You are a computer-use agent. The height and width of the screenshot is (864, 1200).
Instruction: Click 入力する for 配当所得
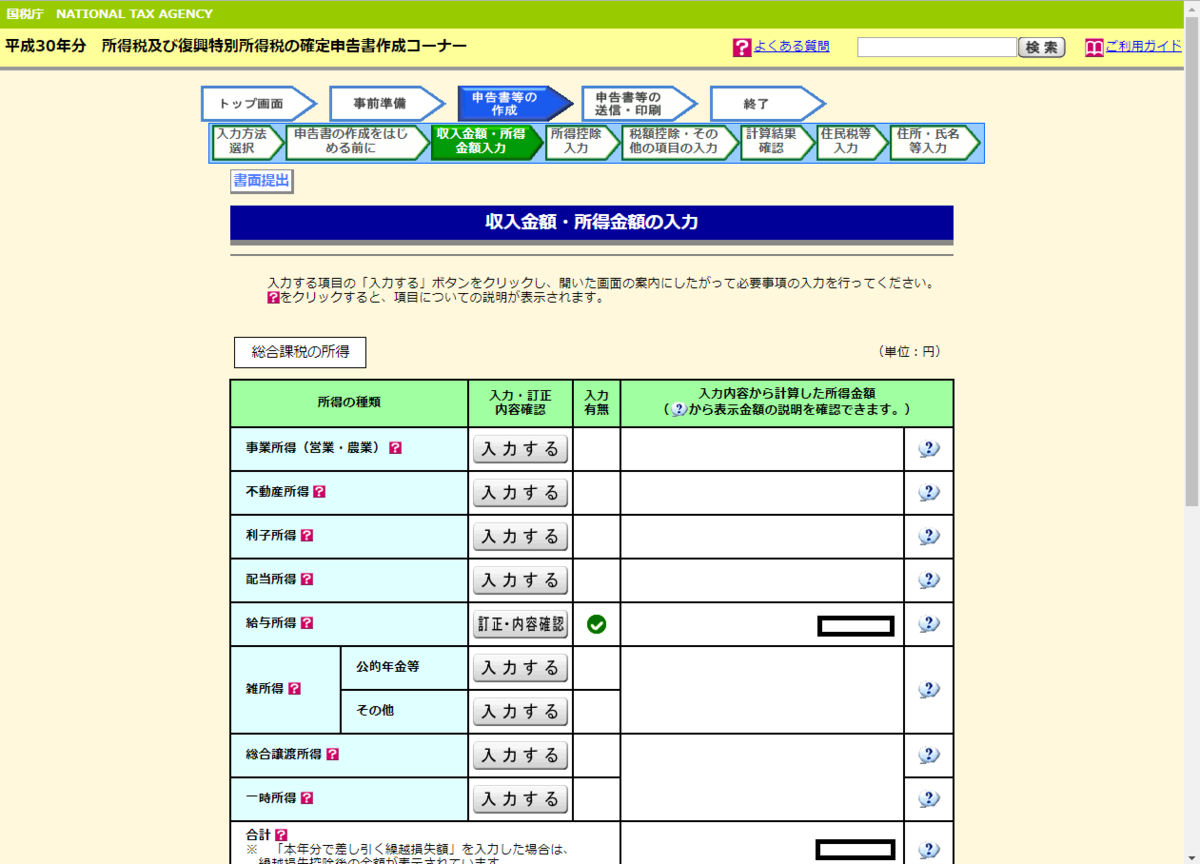point(520,580)
